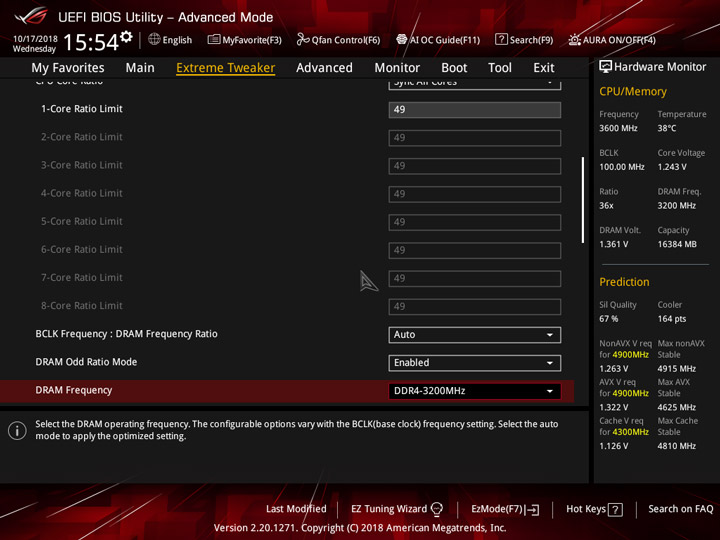Select the DRAM Odd Ratio Mode label

pos(86,362)
